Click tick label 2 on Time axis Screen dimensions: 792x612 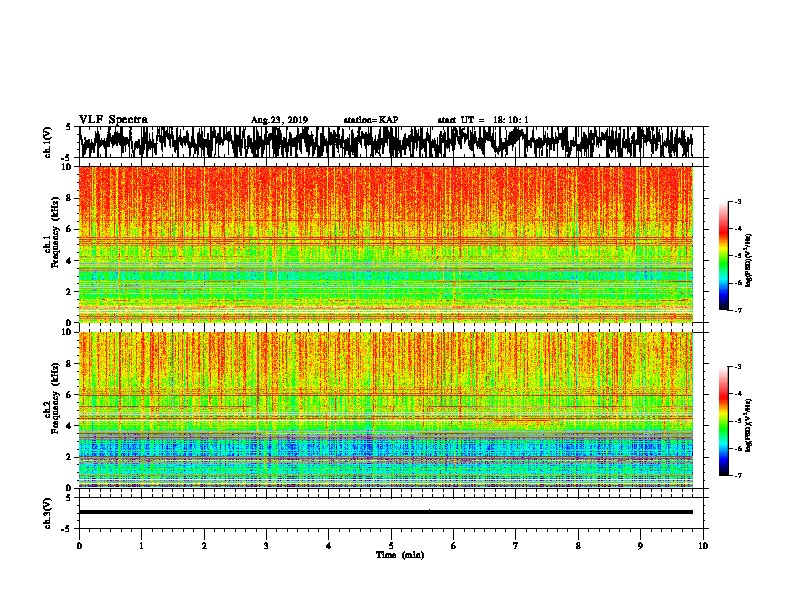pos(204,546)
